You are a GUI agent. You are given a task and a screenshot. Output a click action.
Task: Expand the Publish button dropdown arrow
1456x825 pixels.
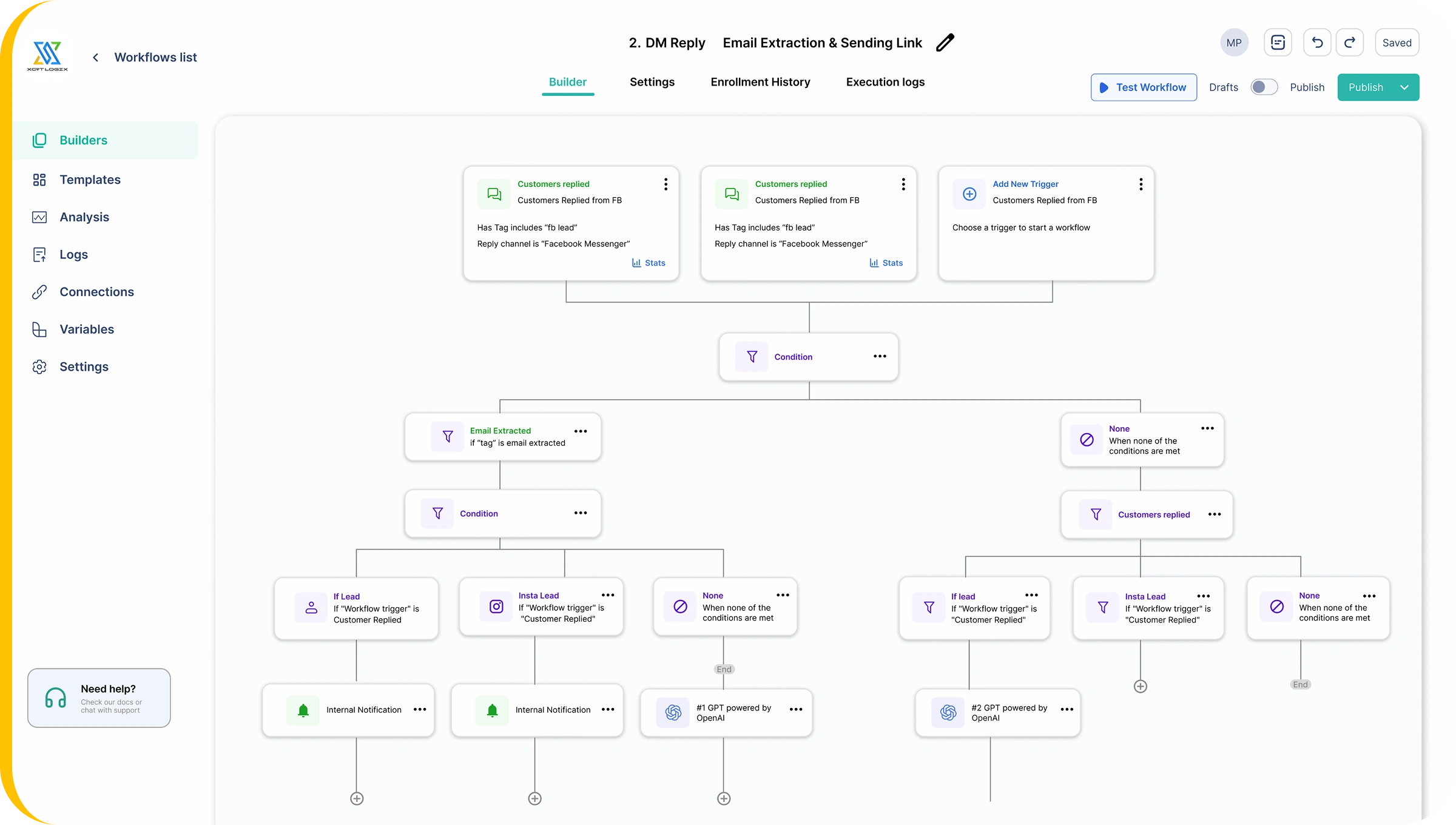click(1404, 87)
